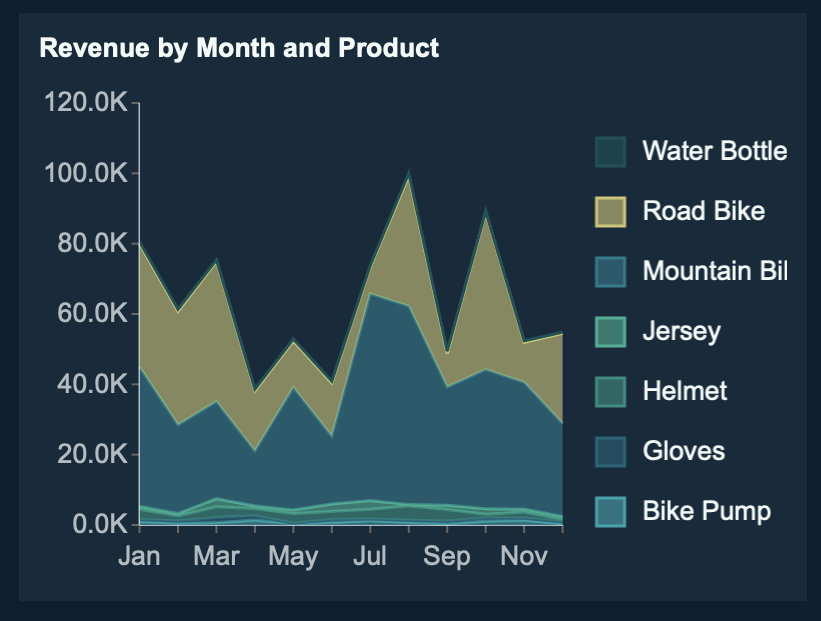Click the Road Bike legend color swatch

(x=610, y=212)
